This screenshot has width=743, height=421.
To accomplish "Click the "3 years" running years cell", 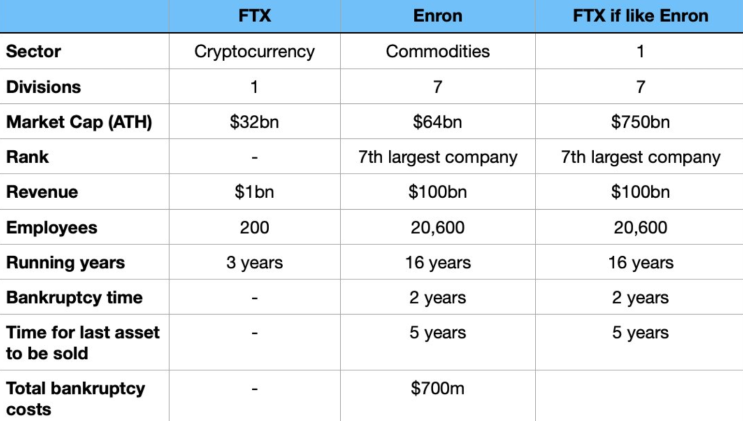I will [254, 263].
